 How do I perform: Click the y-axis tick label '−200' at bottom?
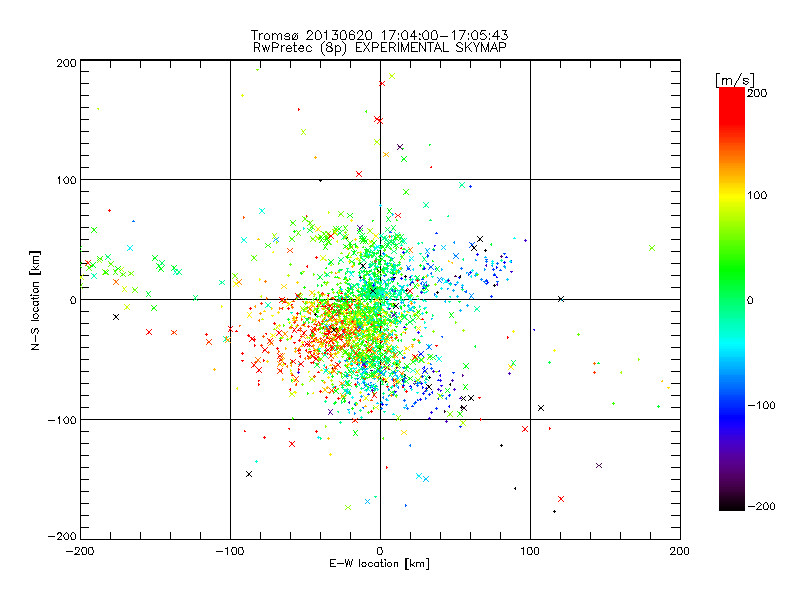[x=62, y=536]
